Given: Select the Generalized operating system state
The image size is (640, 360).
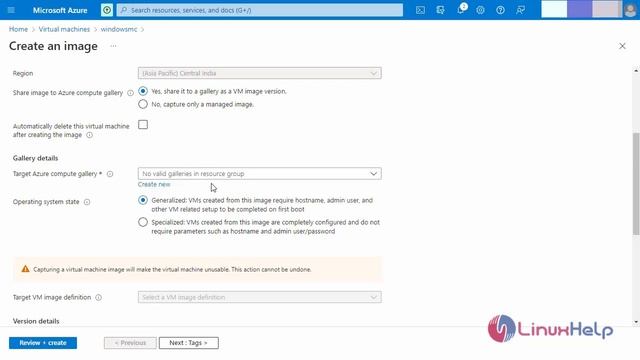Looking at the screenshot, I should point(143,200).
